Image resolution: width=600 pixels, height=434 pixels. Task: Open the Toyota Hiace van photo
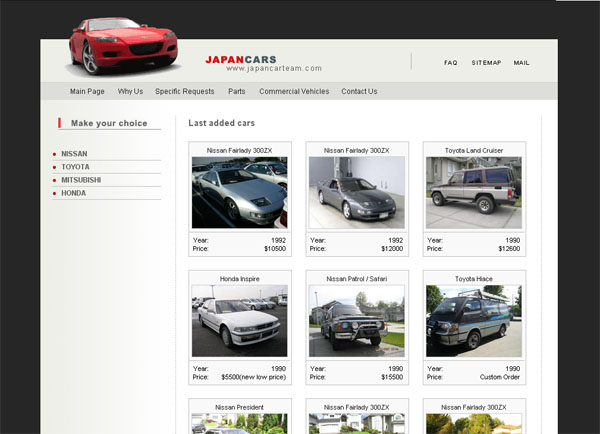coord(474,321)
